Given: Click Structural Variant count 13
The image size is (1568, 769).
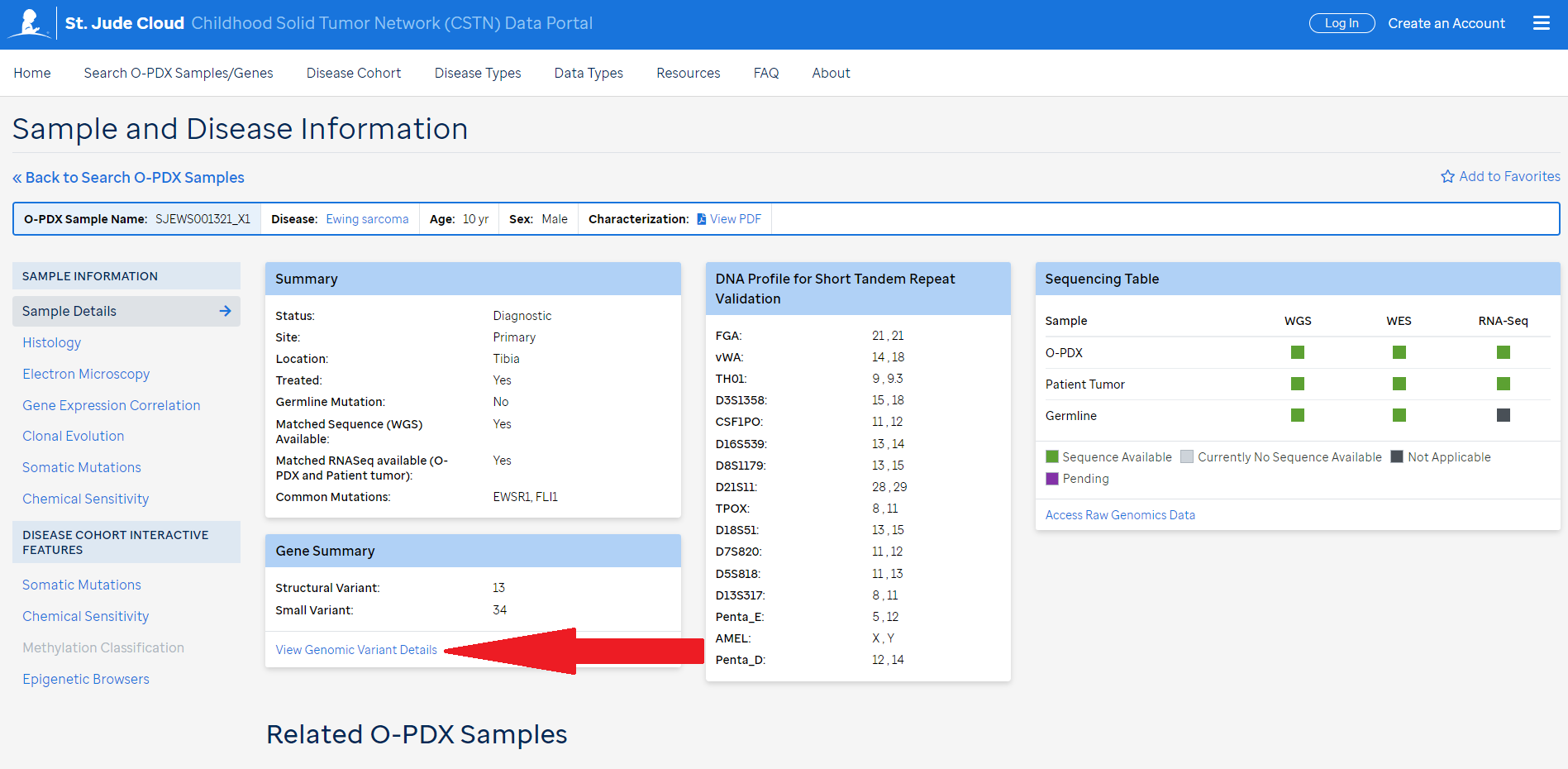Looking at the screenshot, I should click(x=498, y=588).
